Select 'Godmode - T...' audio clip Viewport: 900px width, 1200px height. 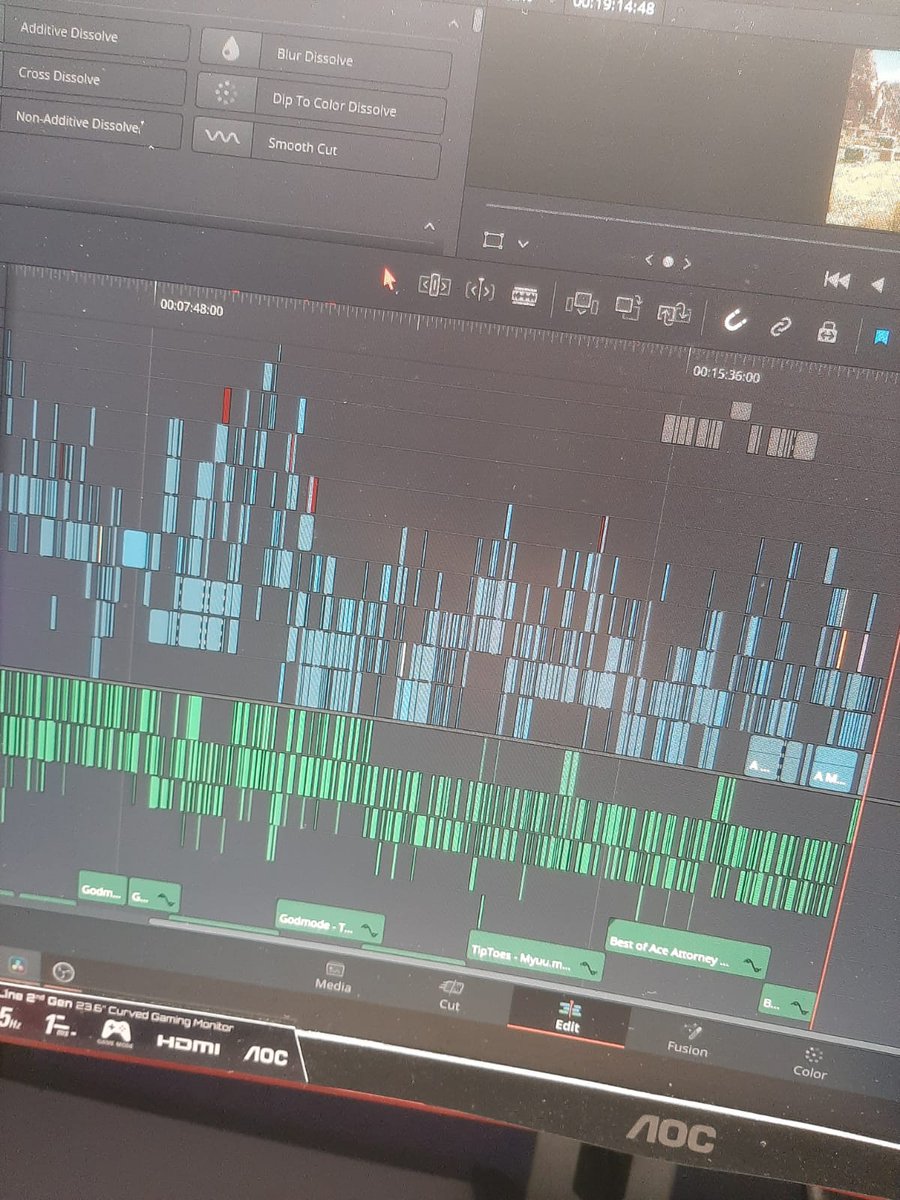coord(330,922)
